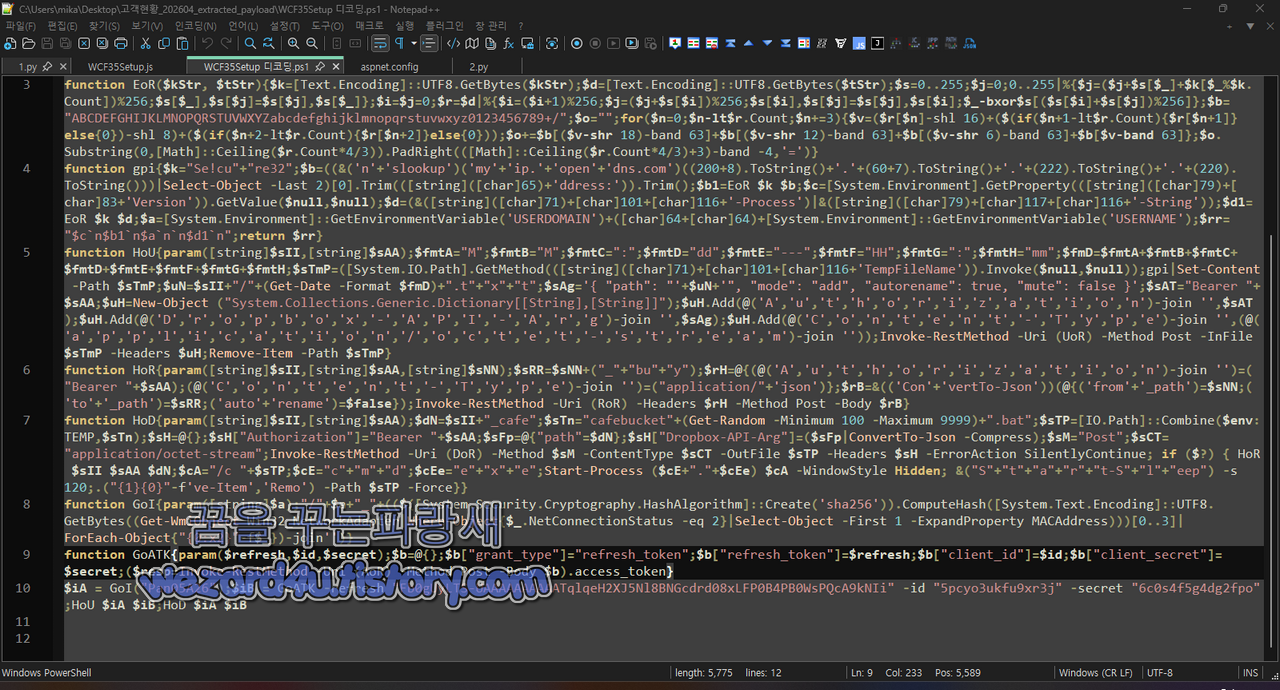Open Folder as Workspace icon
1280x690 pixels.
[x=527, y=43]
